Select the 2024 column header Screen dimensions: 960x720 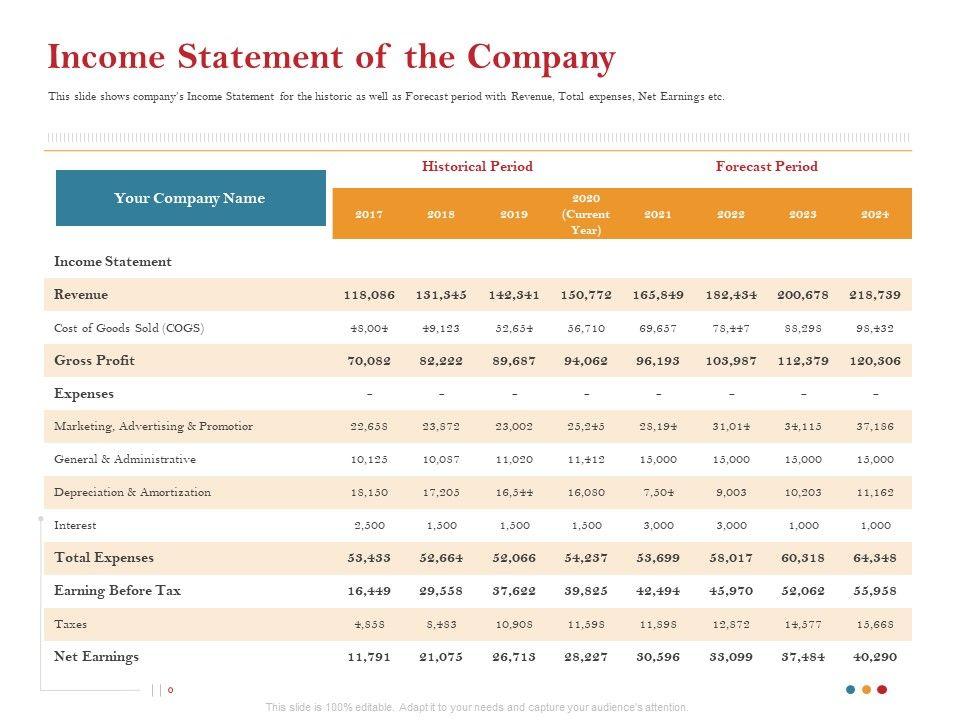click(x=874, y=215)
